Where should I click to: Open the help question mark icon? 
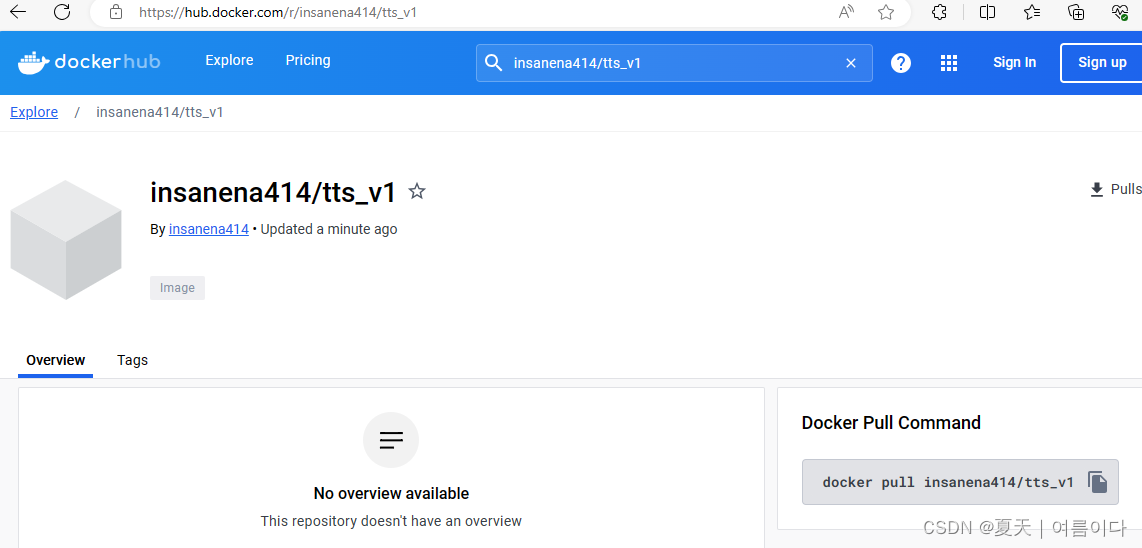[x=901, y=63]
